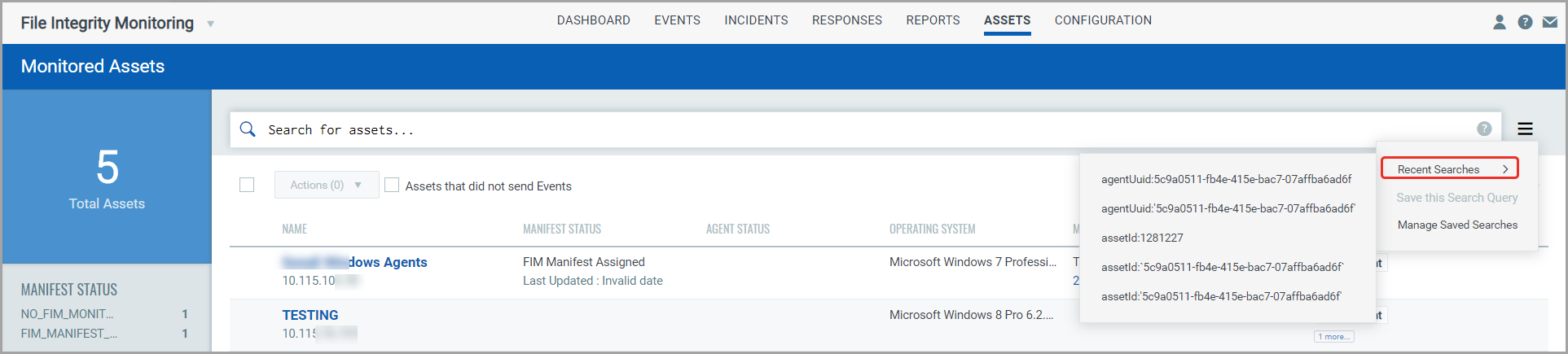Open the mail messages icon

pos(1550,22)
